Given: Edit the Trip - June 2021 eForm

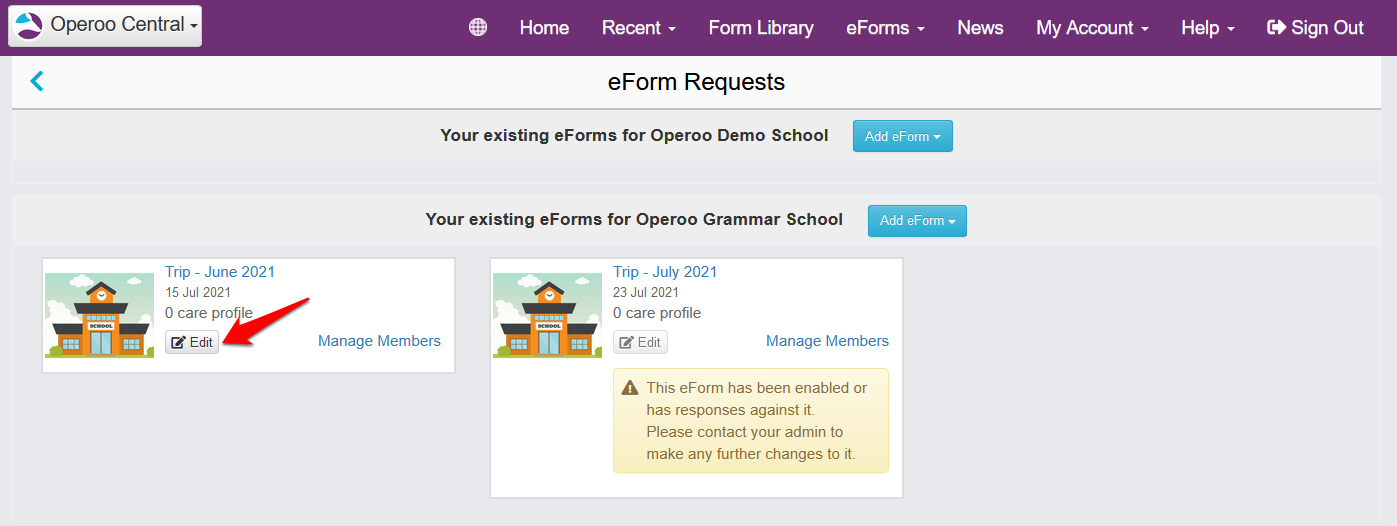Looking at the screenshot, I should point(192,342).
